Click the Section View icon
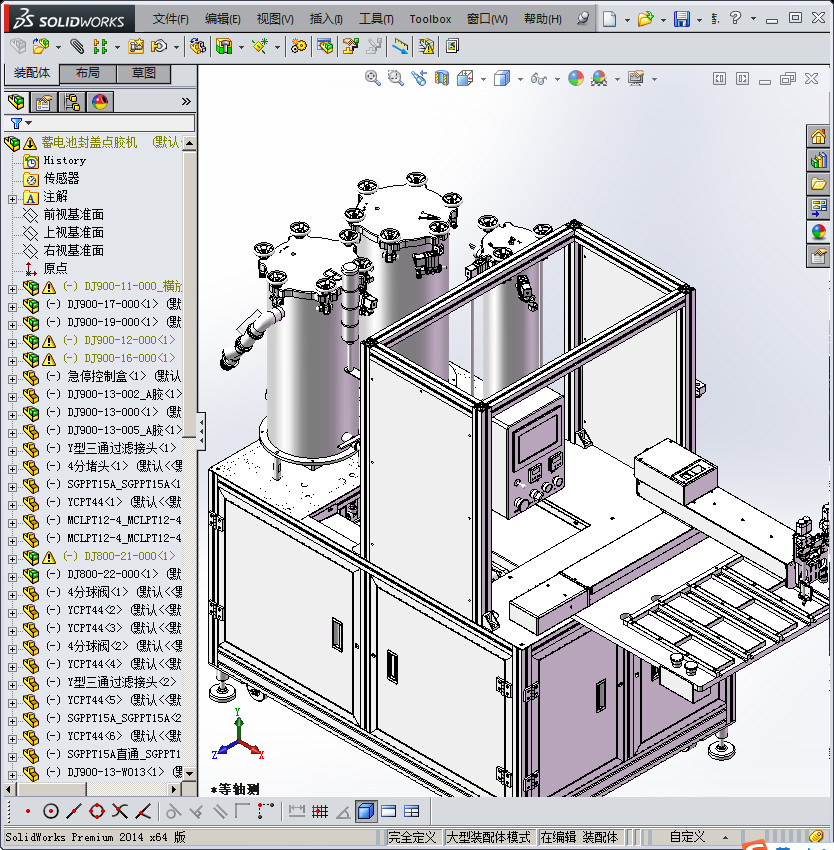The image size is (834, 850). coord(441,78)
